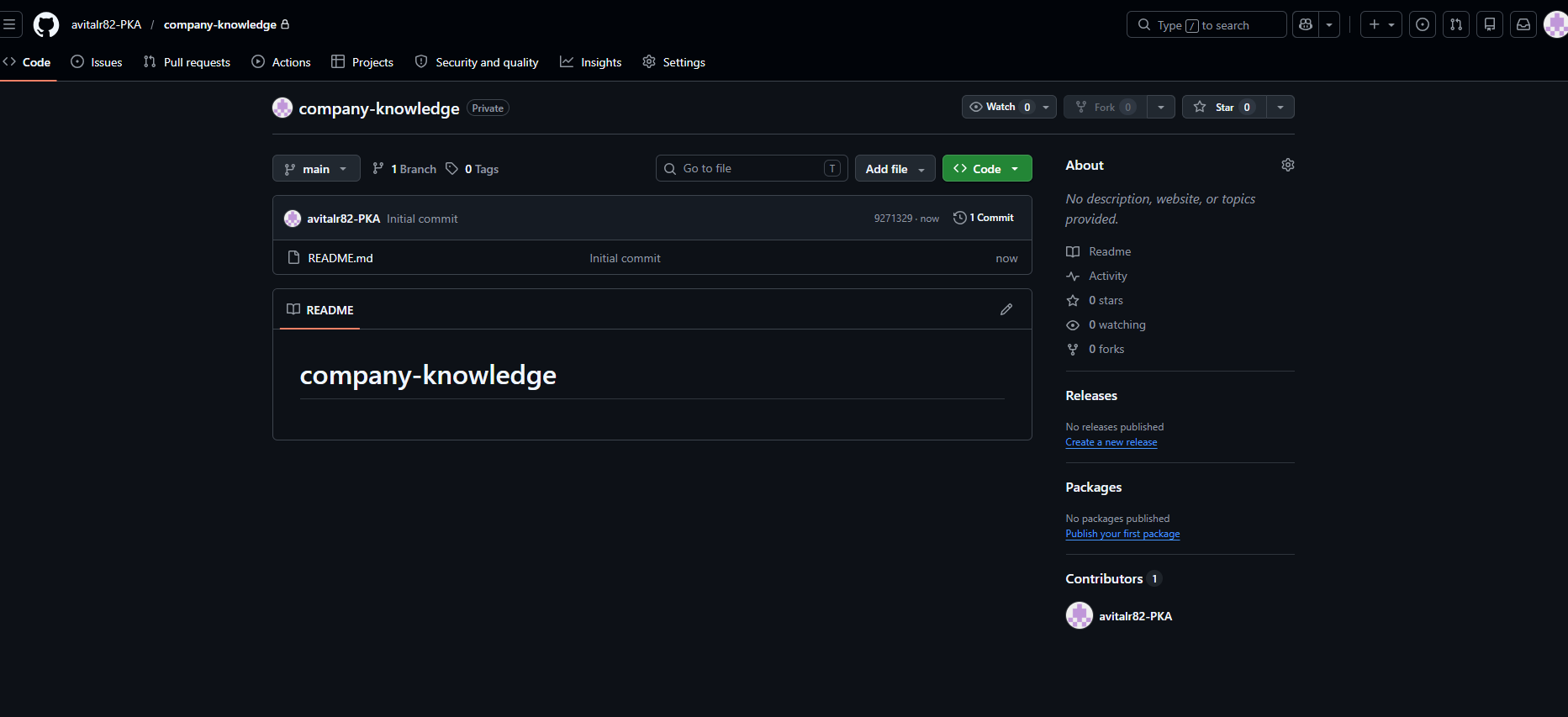Switch to the Actions tab

(282, 62)
